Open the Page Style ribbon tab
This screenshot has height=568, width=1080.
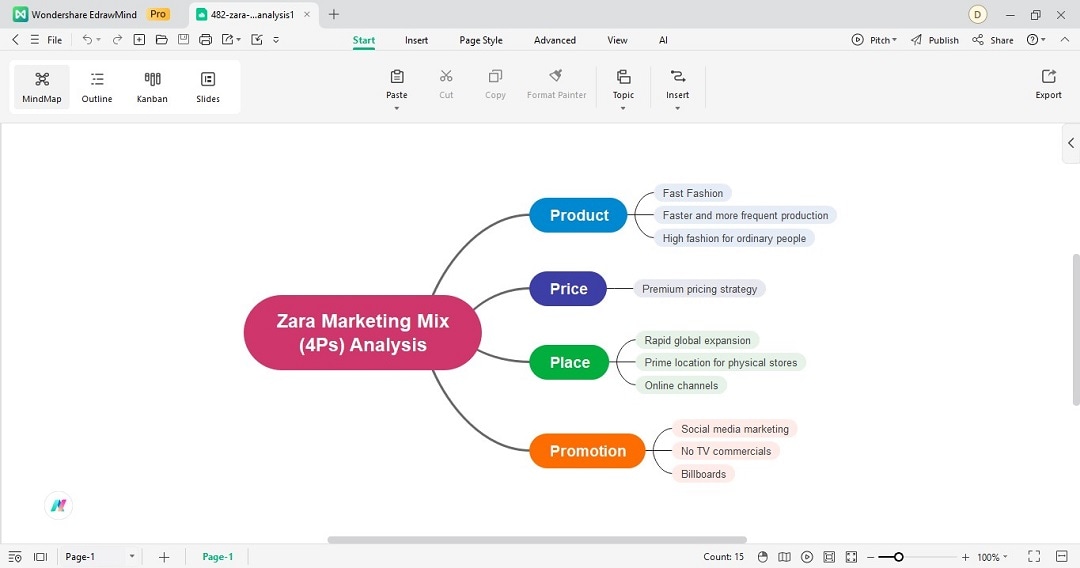click(x=481, y=40)
